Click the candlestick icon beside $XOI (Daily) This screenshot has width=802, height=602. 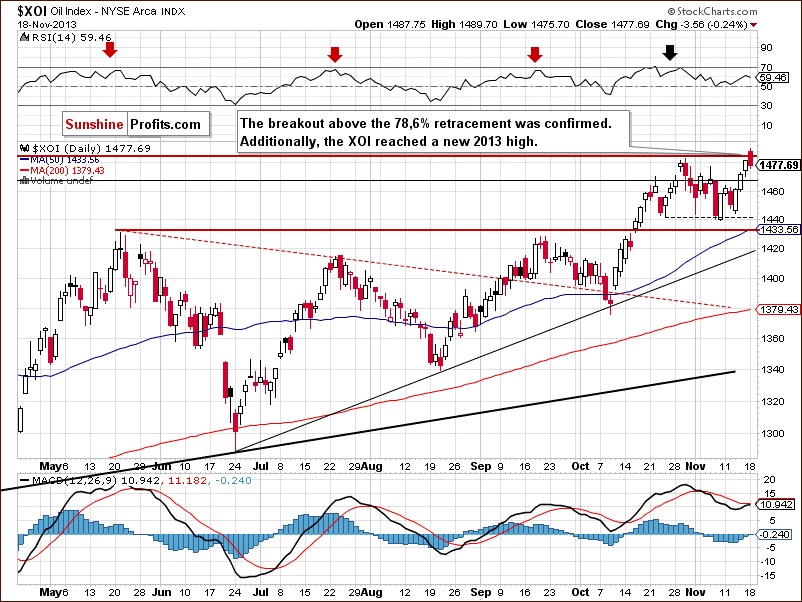(24, 148)
